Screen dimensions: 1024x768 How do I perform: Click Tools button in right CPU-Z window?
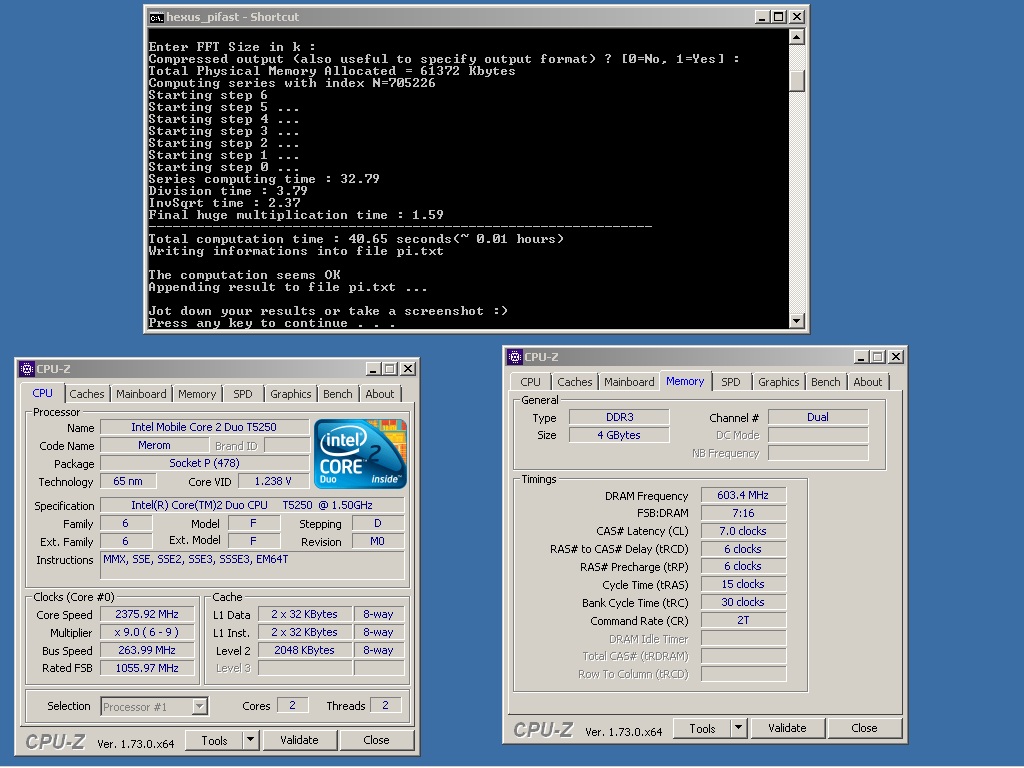(702, 729)
